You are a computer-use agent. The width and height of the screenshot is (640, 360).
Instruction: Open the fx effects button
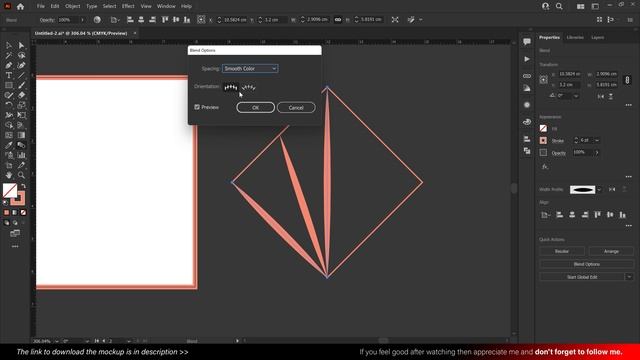coord(545,167)
